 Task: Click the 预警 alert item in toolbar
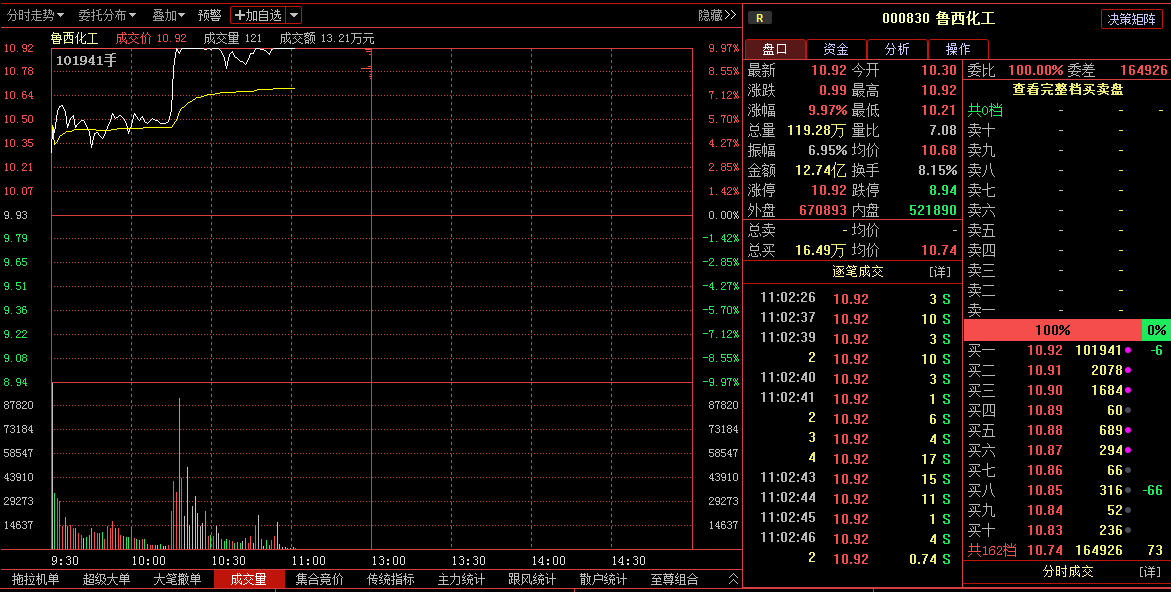pyautogui.click(x=209, y=15)
